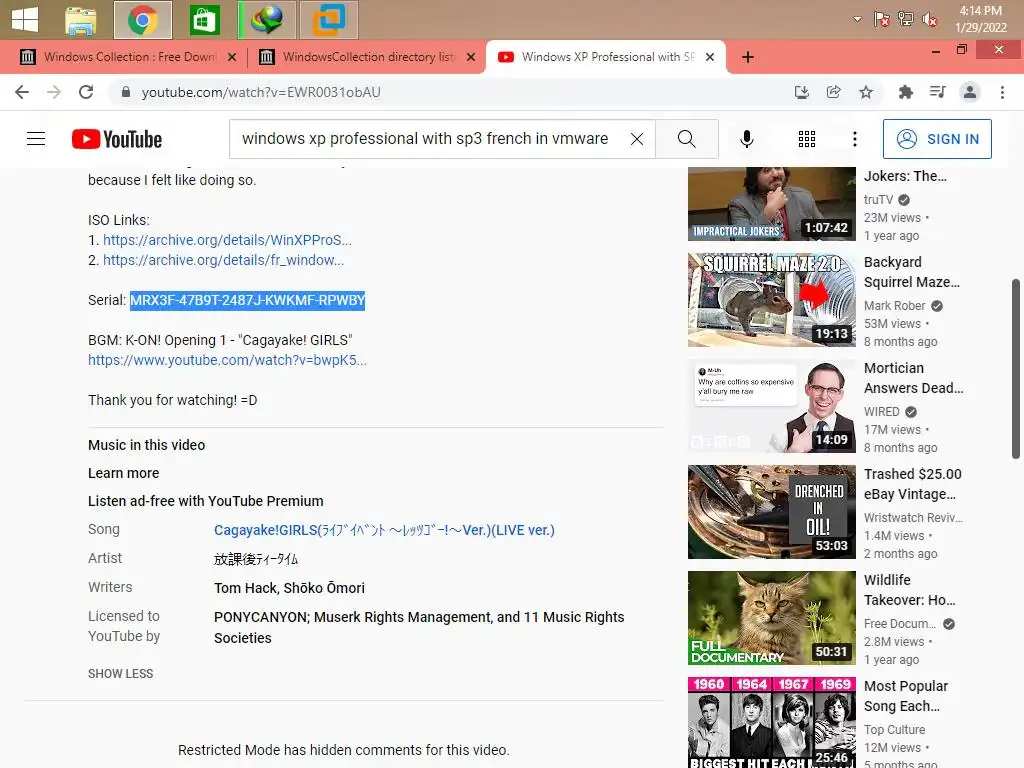Click the SIGN IN button
The width and height of the screenshot is (1024, 768).
[x=937, y=138]
